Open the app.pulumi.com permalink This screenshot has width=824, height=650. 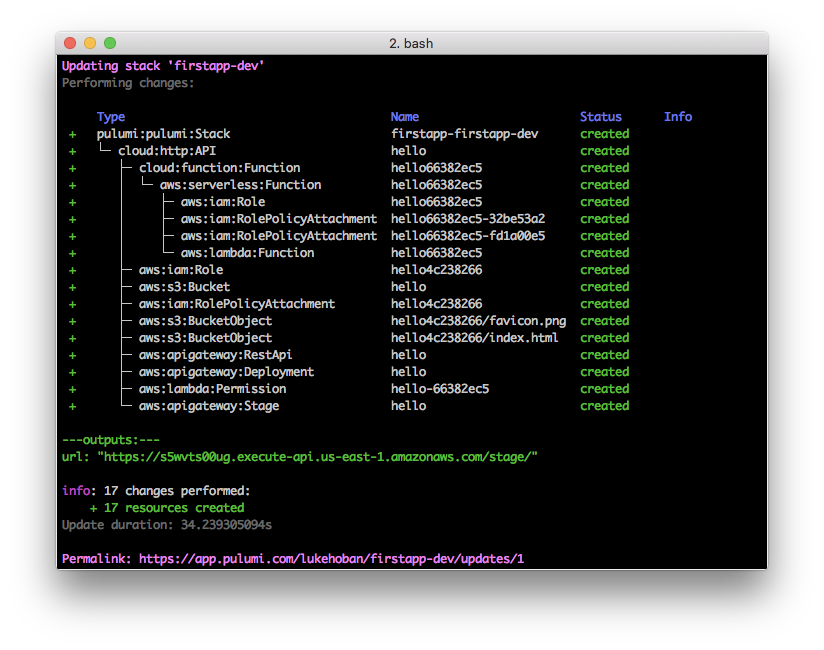click(x=331, y=559)
